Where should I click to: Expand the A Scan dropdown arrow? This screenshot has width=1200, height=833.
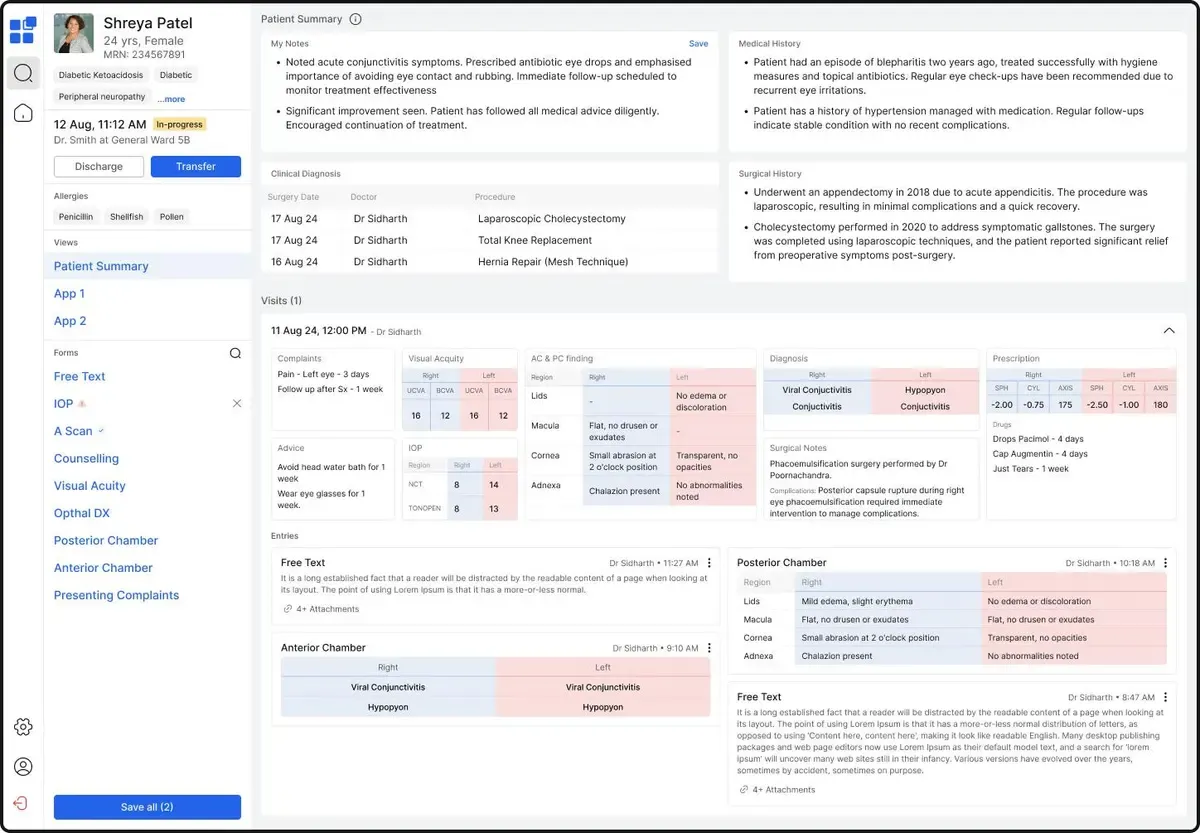[101, 431]
